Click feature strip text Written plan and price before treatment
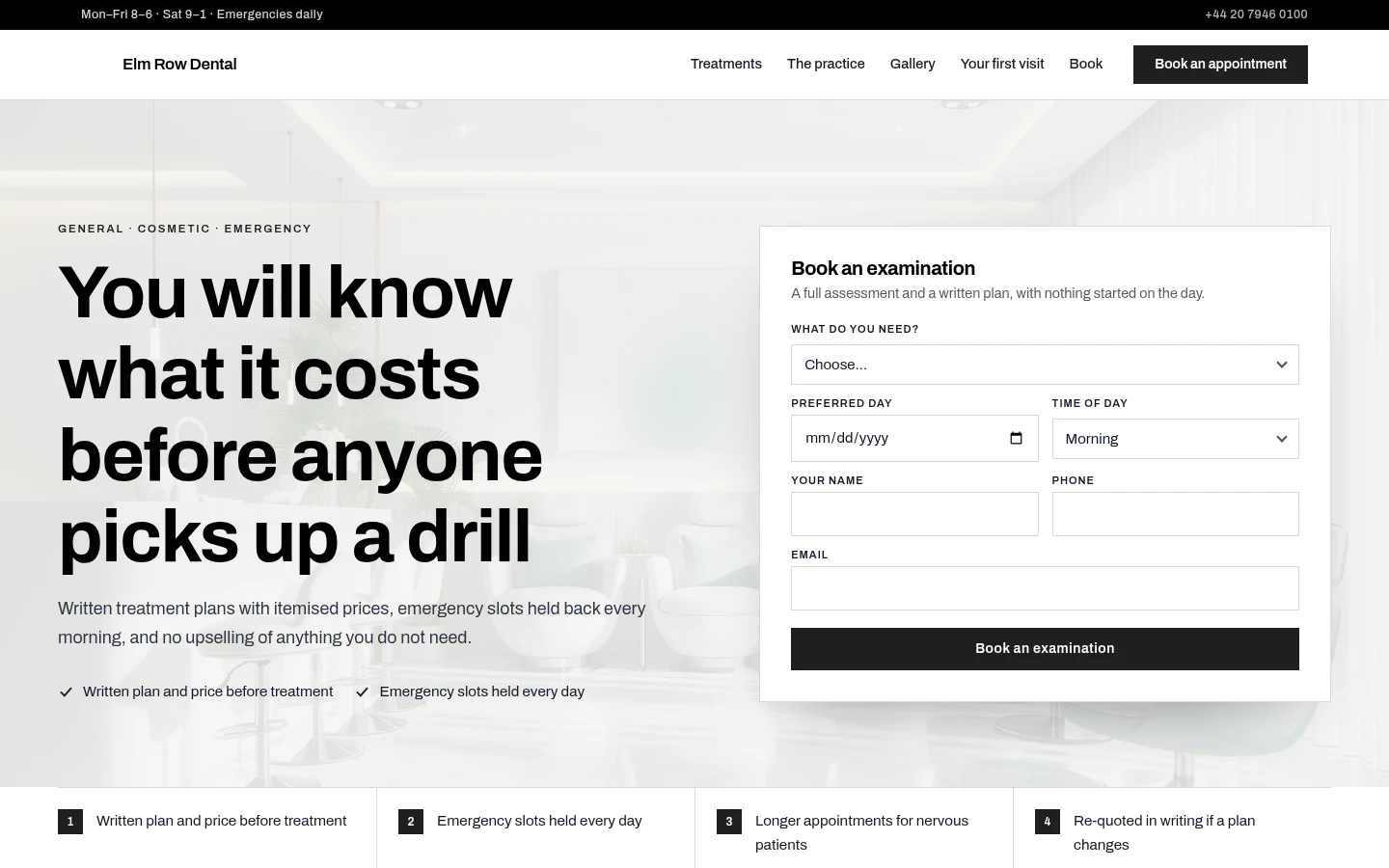 click(x=221, y=821)
